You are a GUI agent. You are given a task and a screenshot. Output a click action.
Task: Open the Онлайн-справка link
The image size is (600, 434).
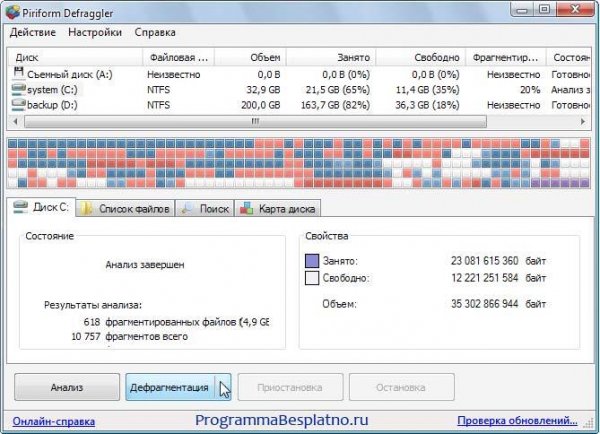tap(54, 421)
